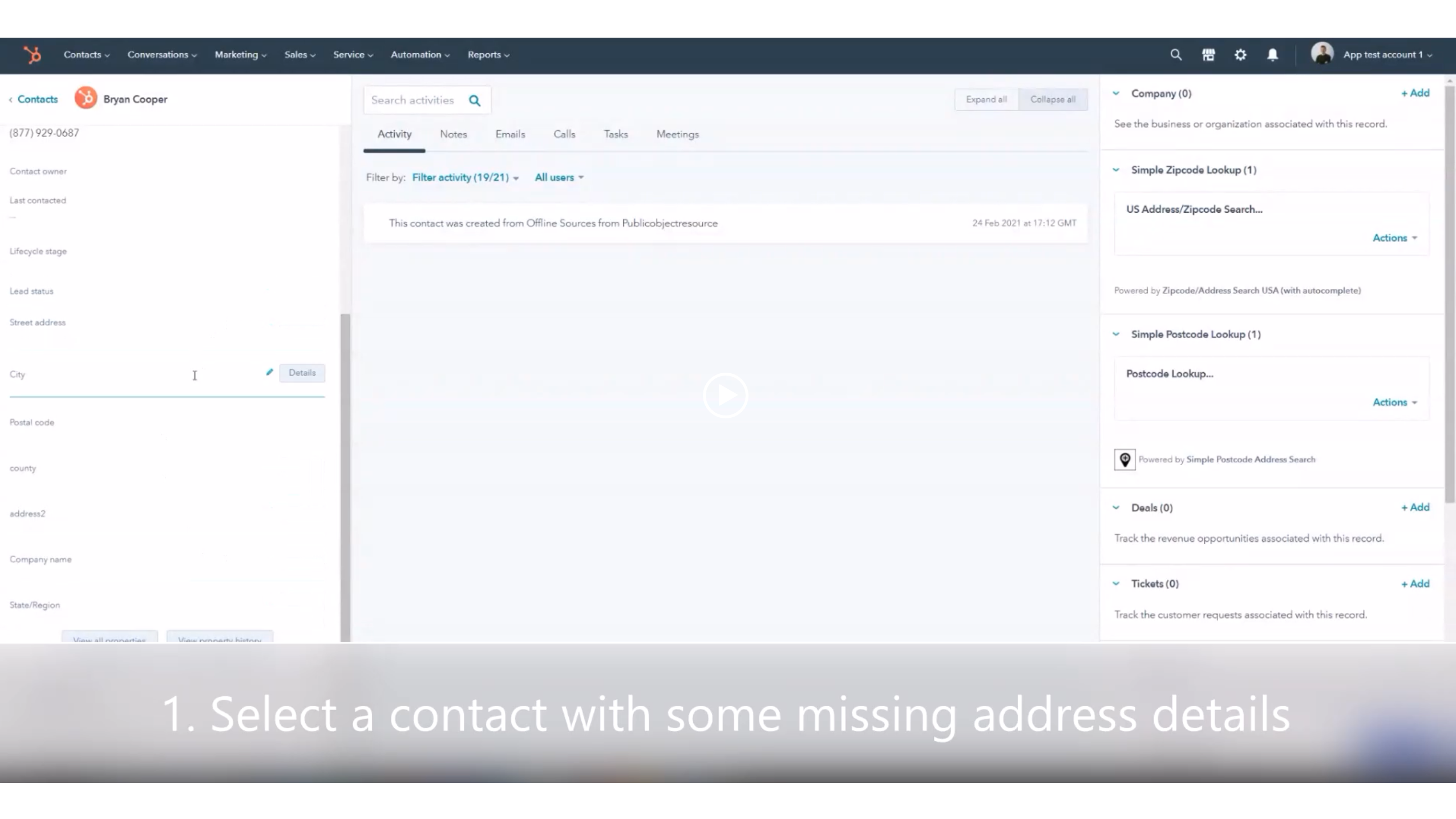Viewport: 1456px width, 819px height.
Task: Select the Notes tab
Action: coord(454,134)
